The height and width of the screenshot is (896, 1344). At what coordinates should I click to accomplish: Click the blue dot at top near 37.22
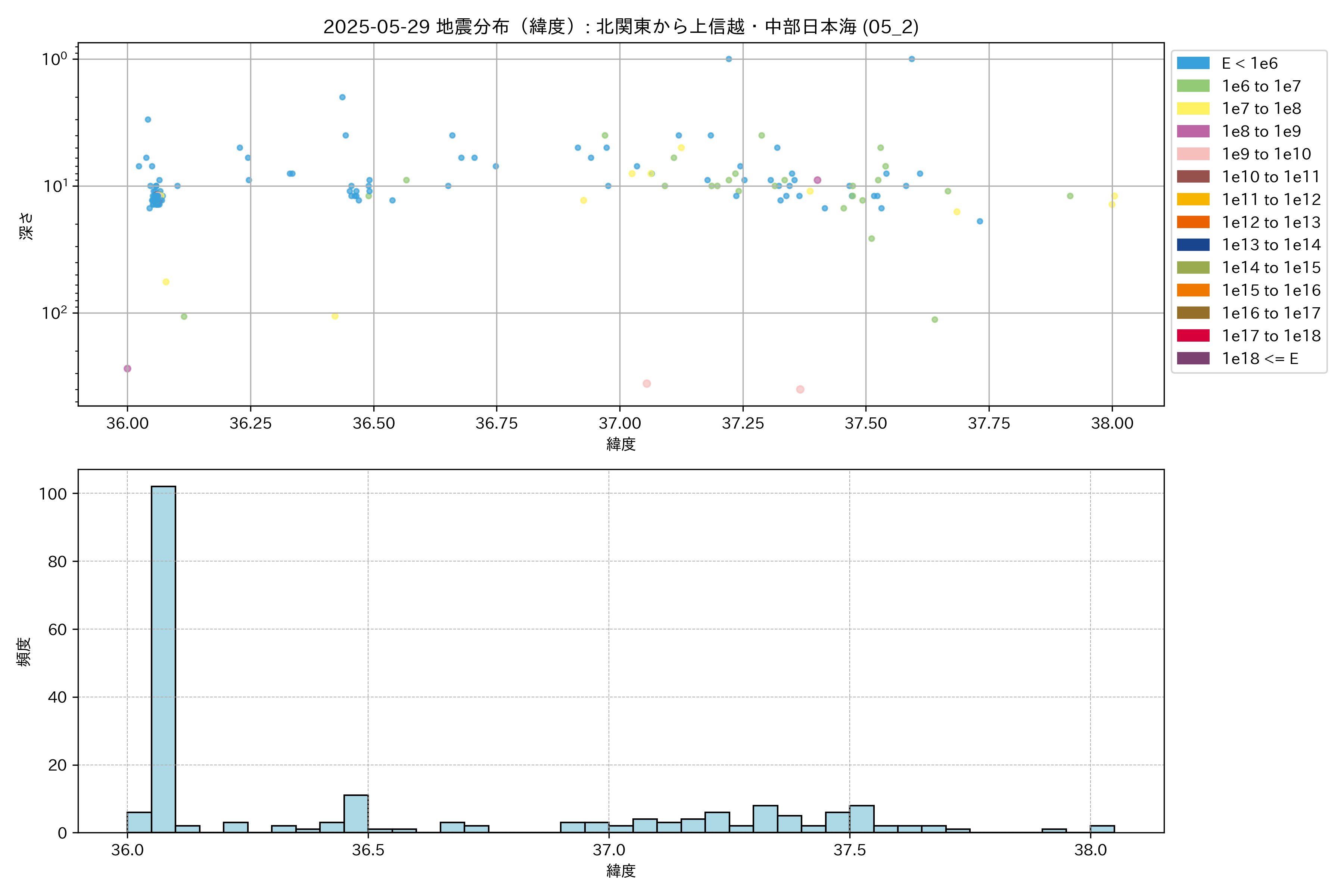pyautogui.click(x=729, y=59)
